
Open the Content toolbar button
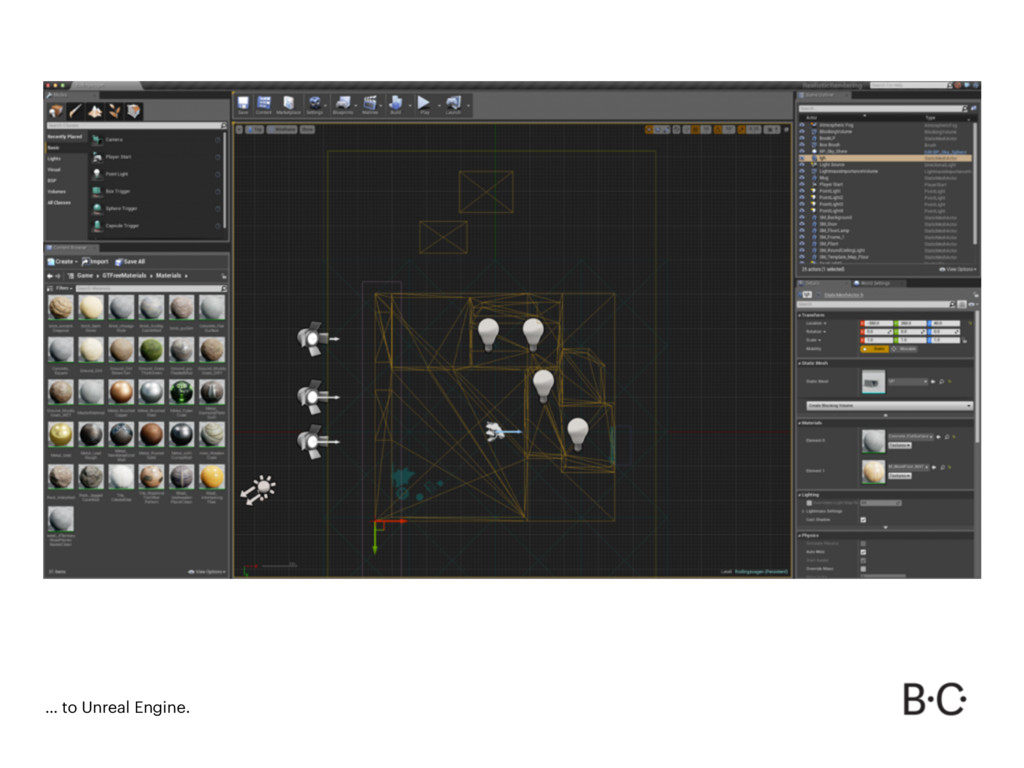coord(264,104)
